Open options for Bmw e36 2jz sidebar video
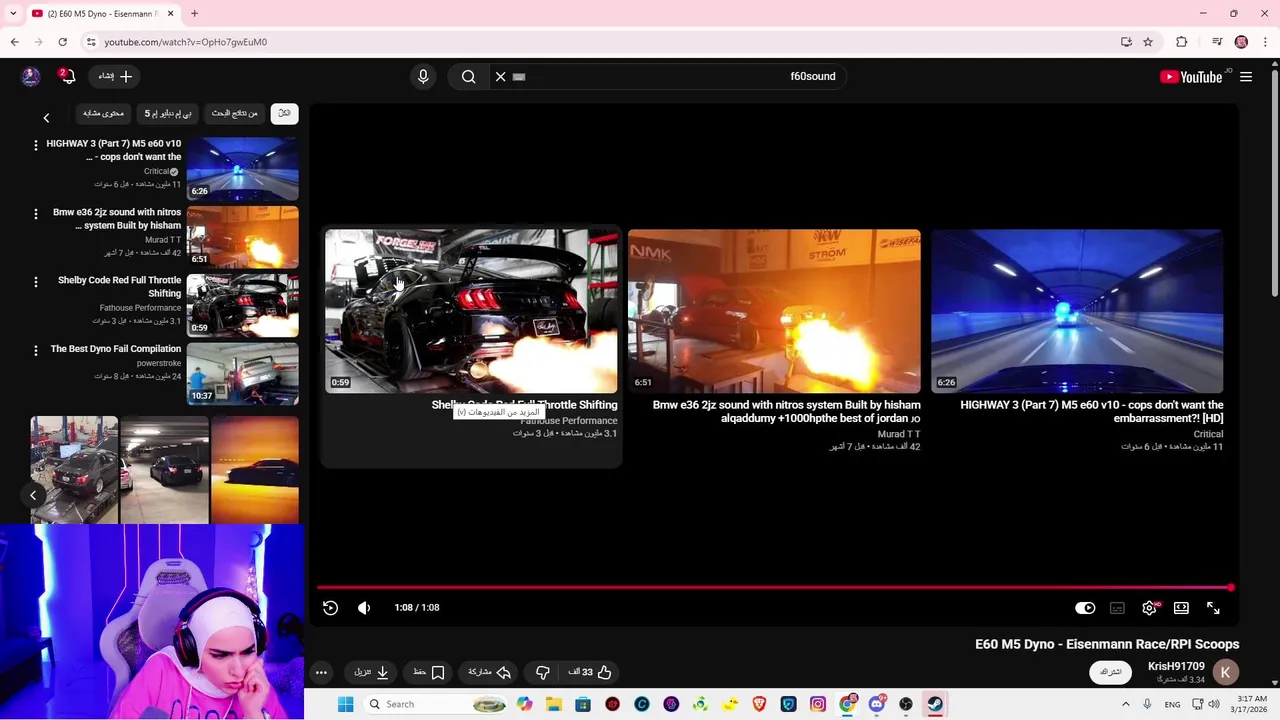Screen dimensions: 1280x720 tap(36, 214)
